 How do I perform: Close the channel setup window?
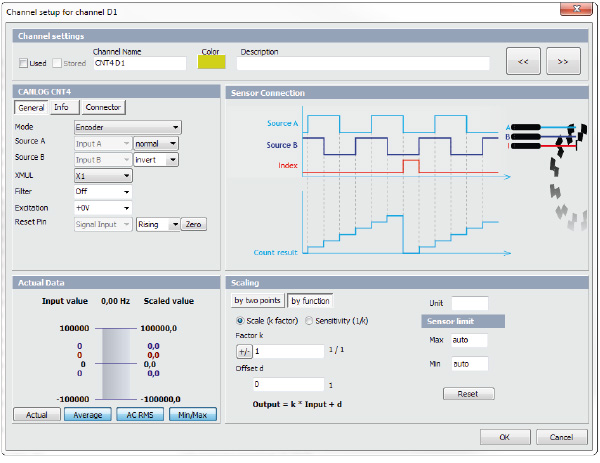pyautogui.click(x=577, y=8)
